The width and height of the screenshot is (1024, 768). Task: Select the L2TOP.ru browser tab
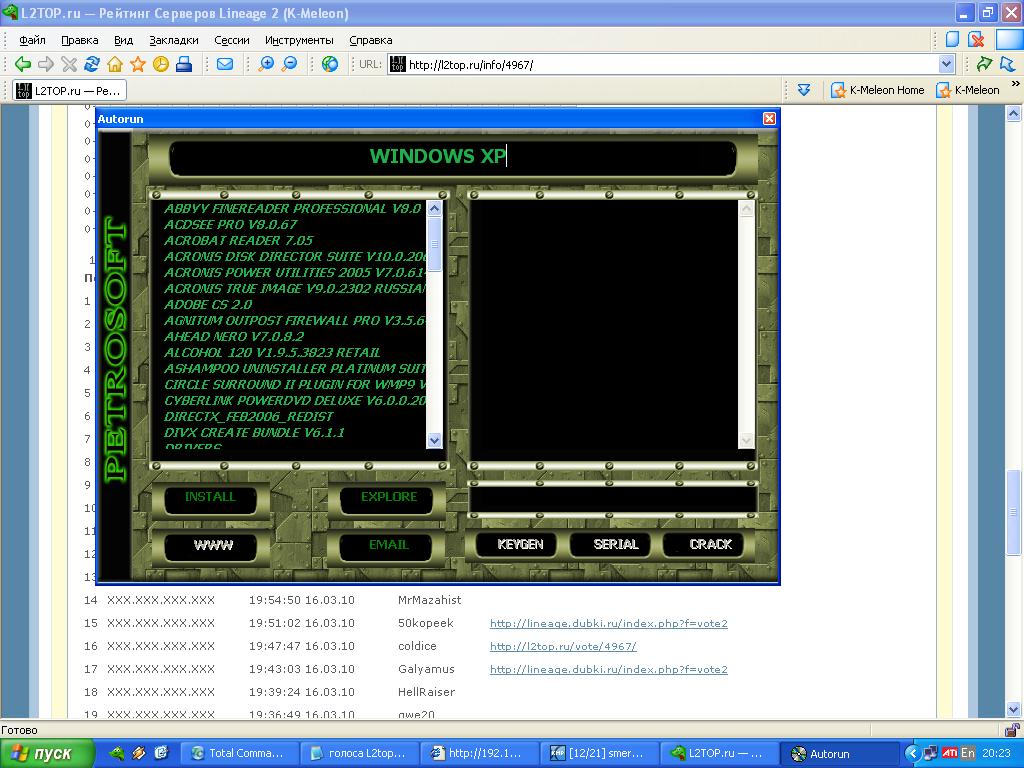pyautogui.click(x=69, y=91)
